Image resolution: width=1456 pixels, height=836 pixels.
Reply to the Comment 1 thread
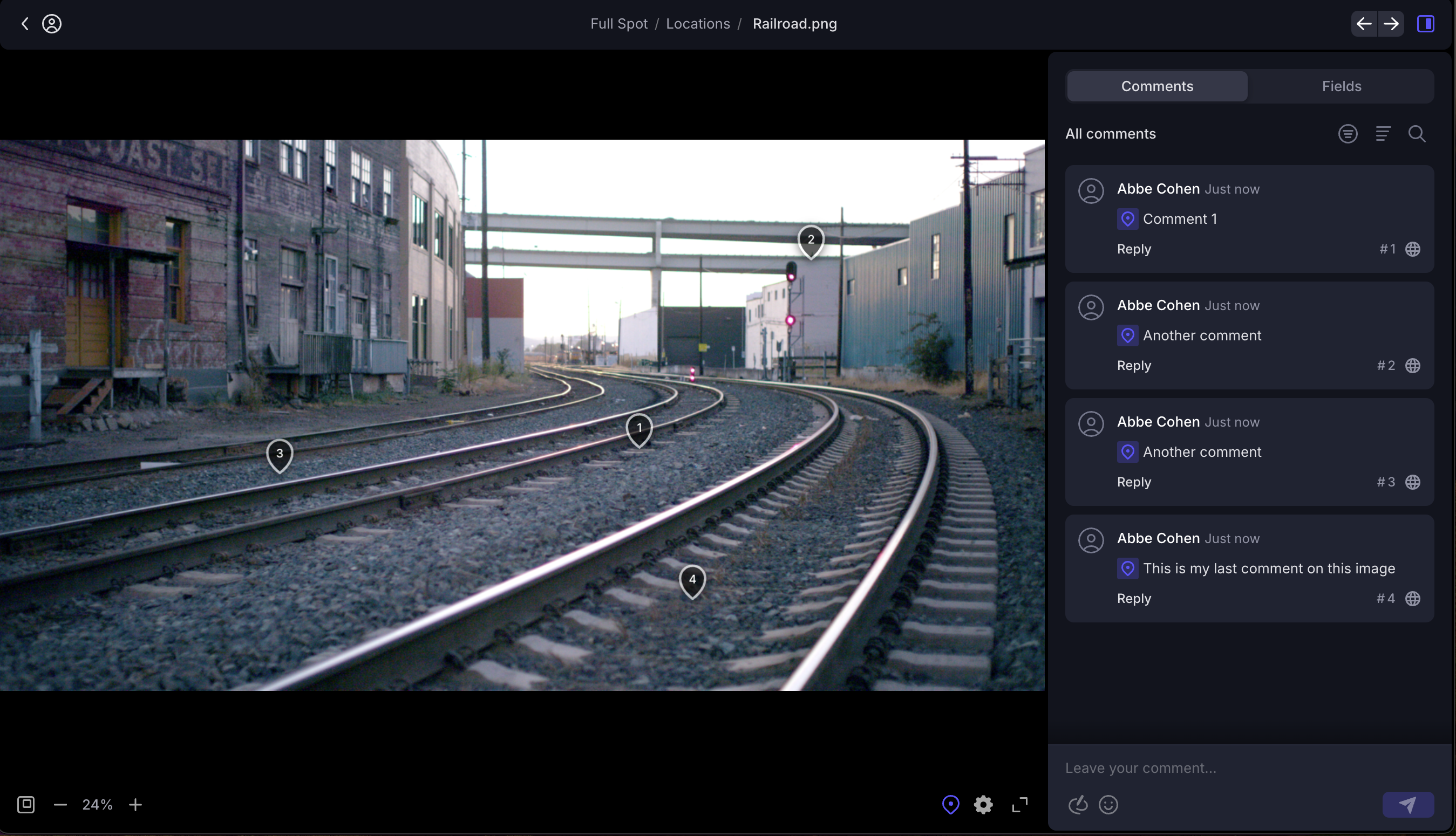[1133, 249]
